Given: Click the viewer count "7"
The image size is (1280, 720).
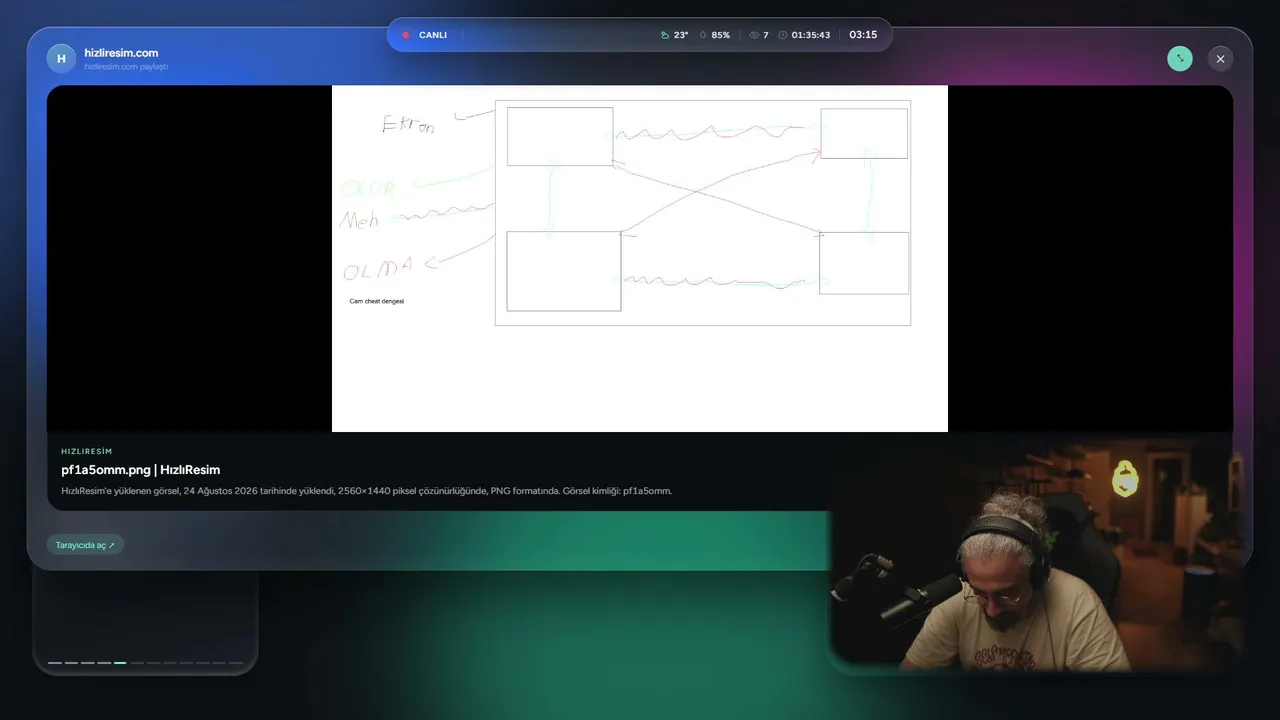Looking at the screenshot, I should tap(766, 35).
